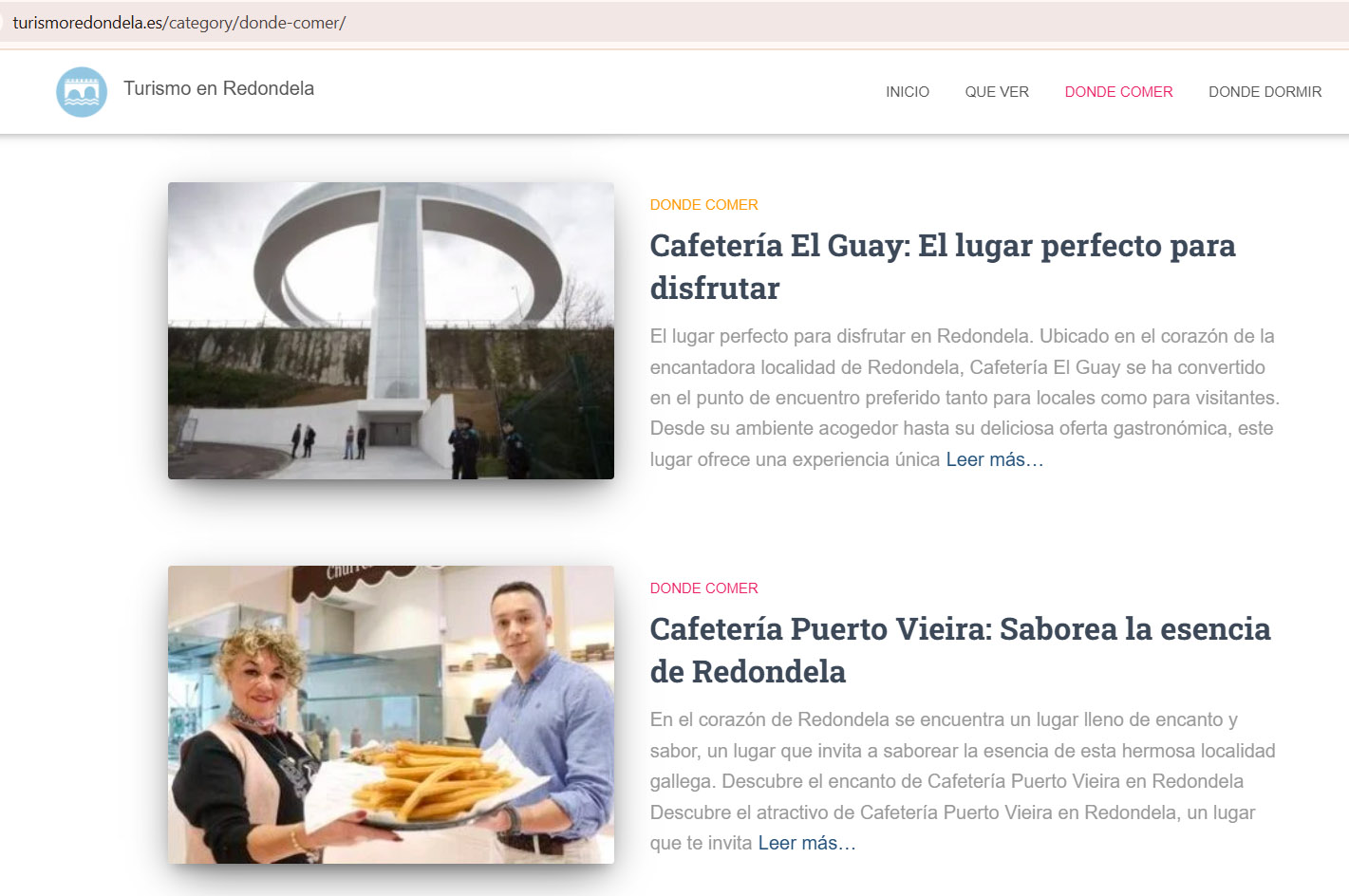Screen dimensions: 1349x896
Task: Click Leer más in the El Guay excerpt
Action: [994, 460]
